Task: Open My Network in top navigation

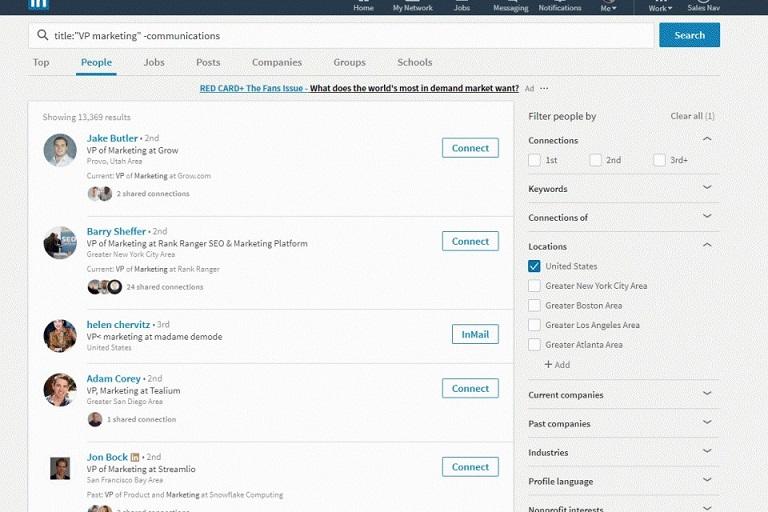Action: coord(412,6)
